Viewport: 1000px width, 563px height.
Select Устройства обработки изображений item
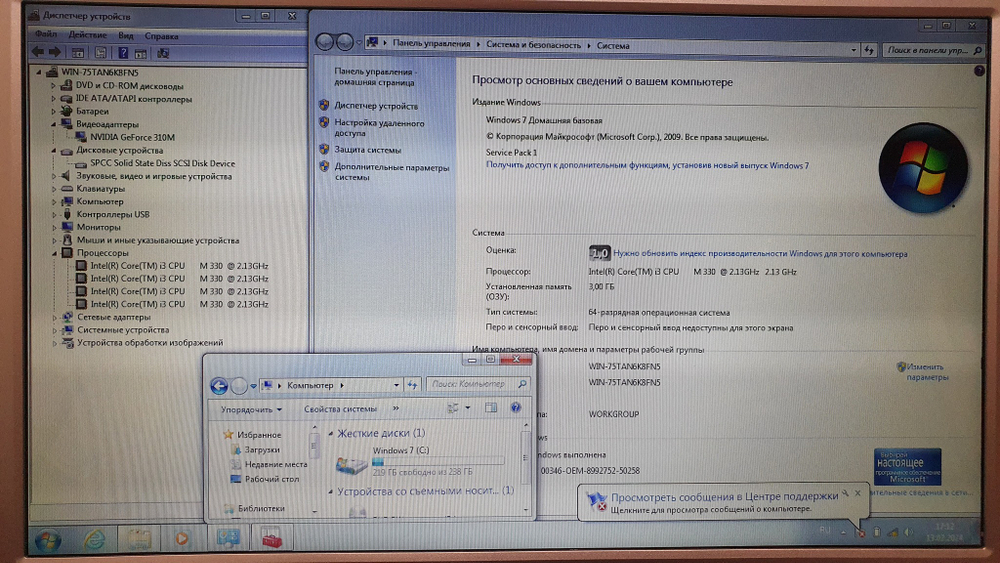pos(150,342)
